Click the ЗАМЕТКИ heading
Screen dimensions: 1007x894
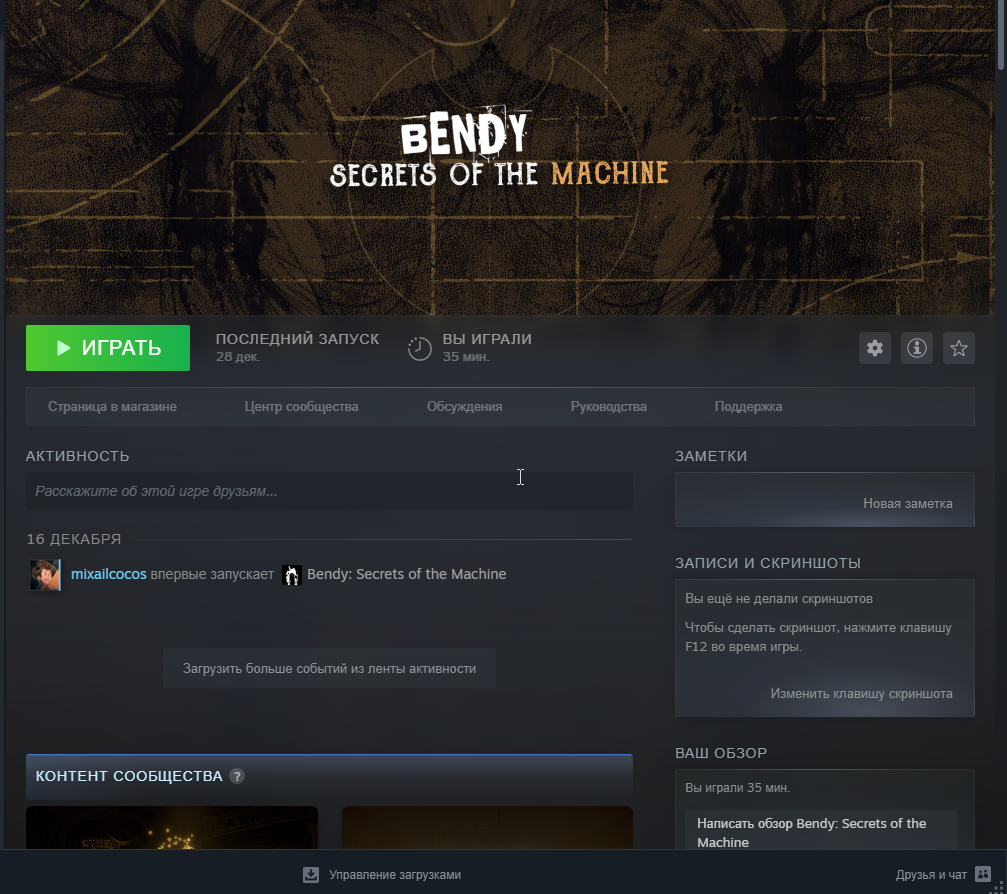tap(711, 456)
